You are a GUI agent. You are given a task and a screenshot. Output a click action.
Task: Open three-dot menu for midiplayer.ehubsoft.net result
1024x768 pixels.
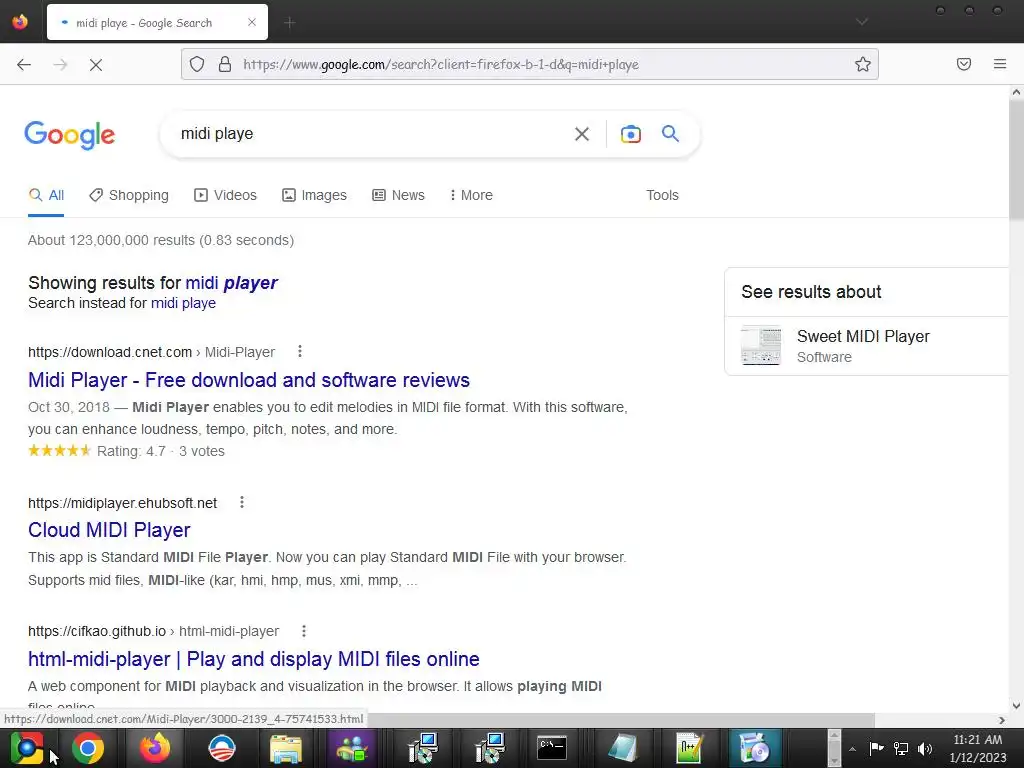(x=242, y=502)
